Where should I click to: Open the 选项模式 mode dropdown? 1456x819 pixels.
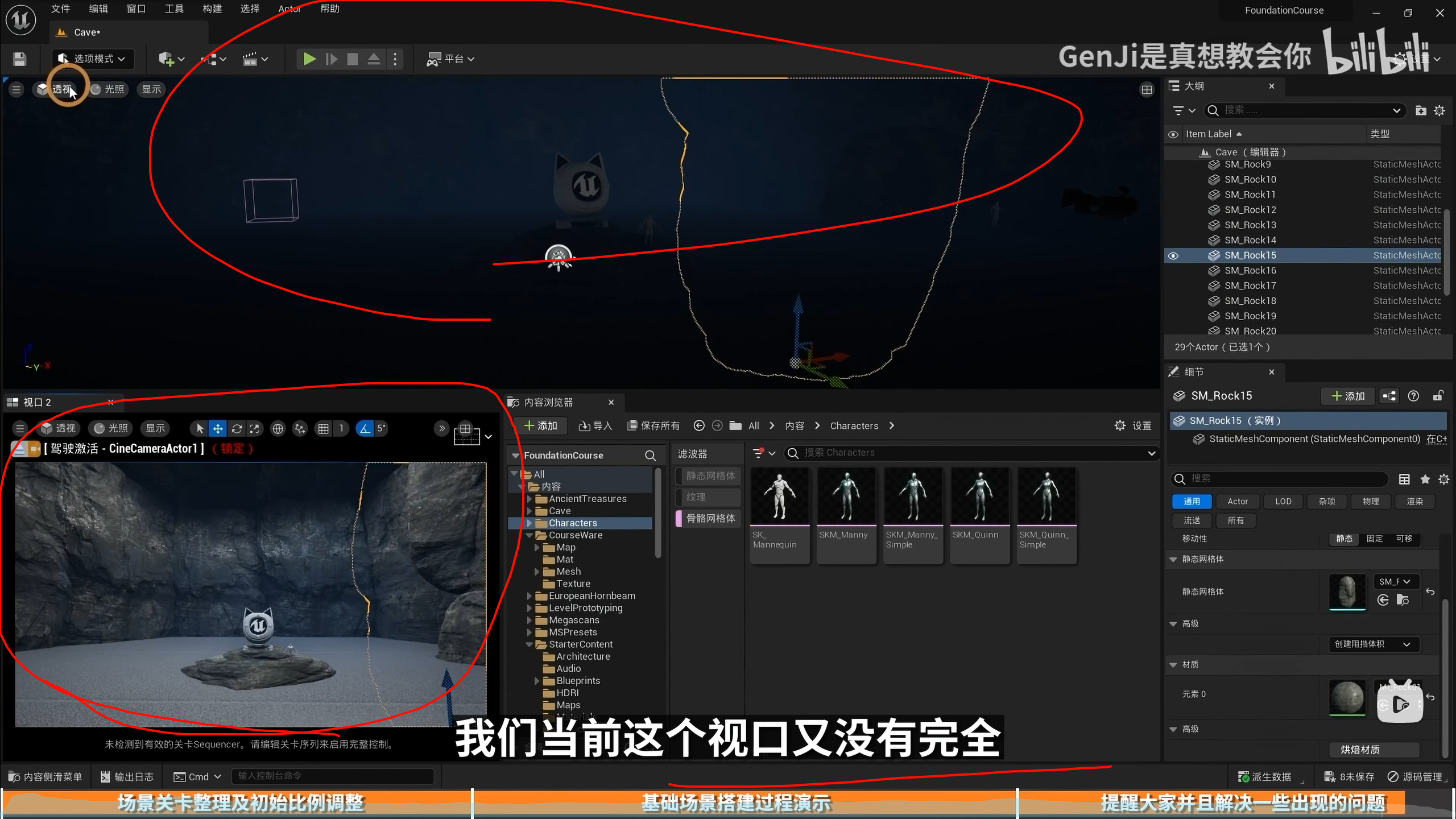click(x=94, y=59)
